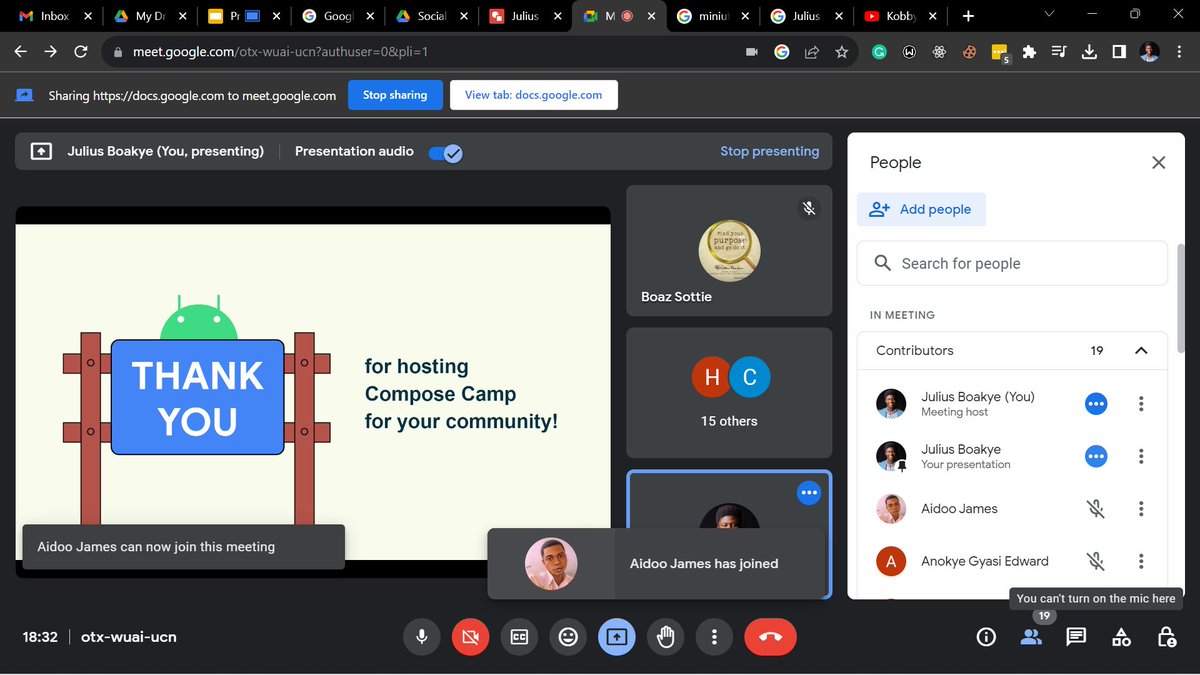Open the browser downloads icon

click(x=1089, y=52)
